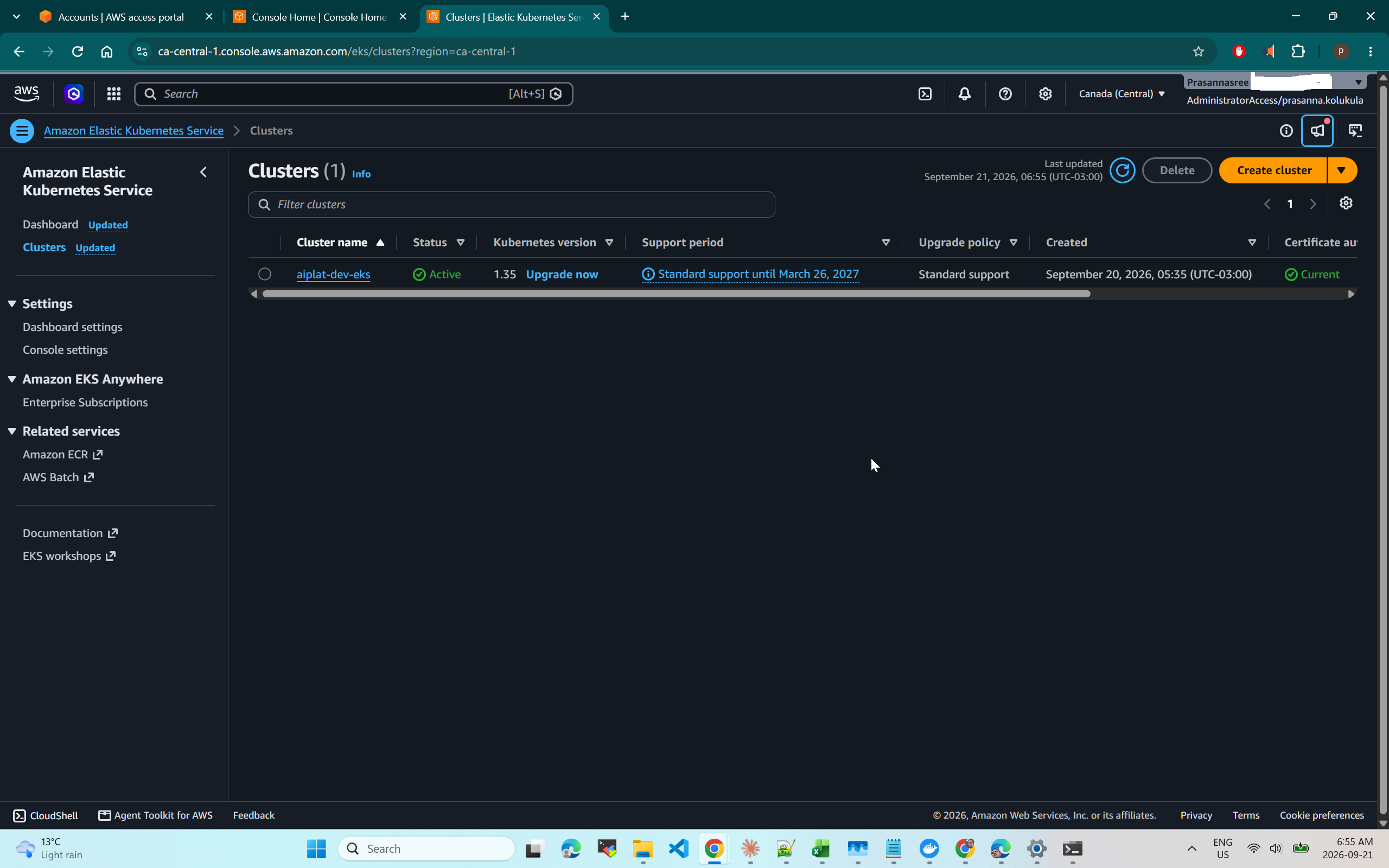Sort by the Status column
Screen dimensions: 1389x868
[438, 242]
